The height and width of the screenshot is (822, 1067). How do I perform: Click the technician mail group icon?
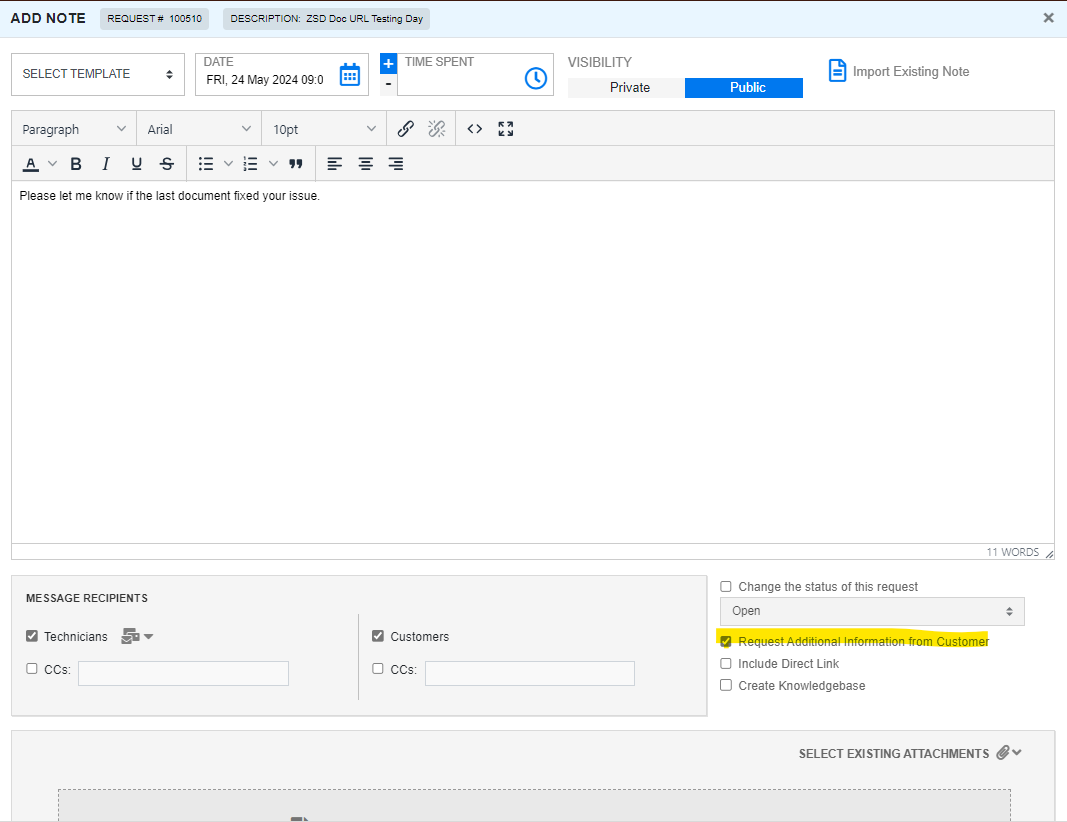130,636
